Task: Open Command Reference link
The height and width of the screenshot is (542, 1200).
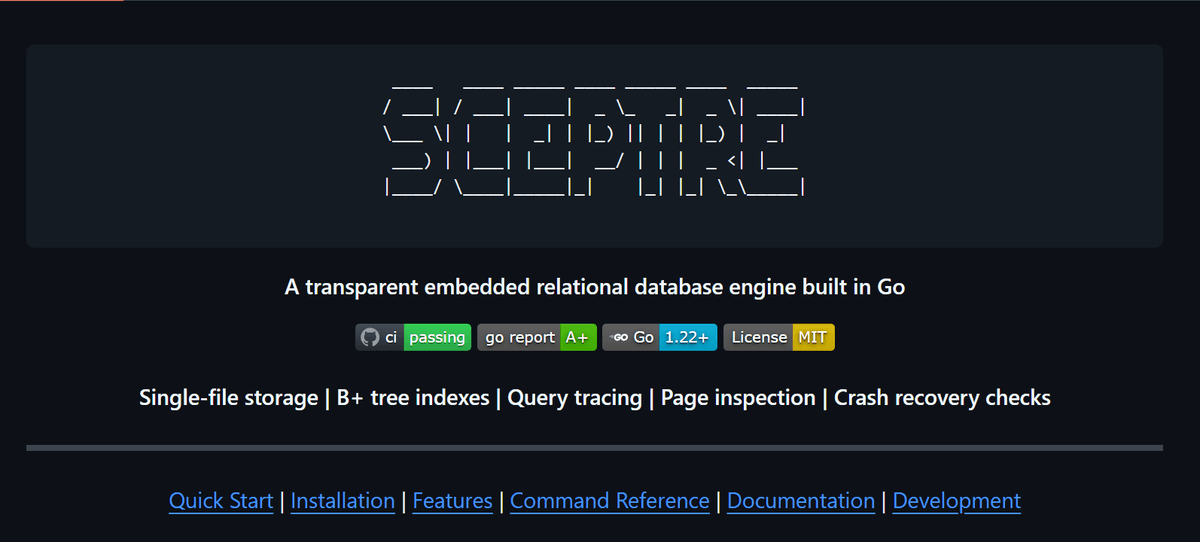Action: pos(610,501)
